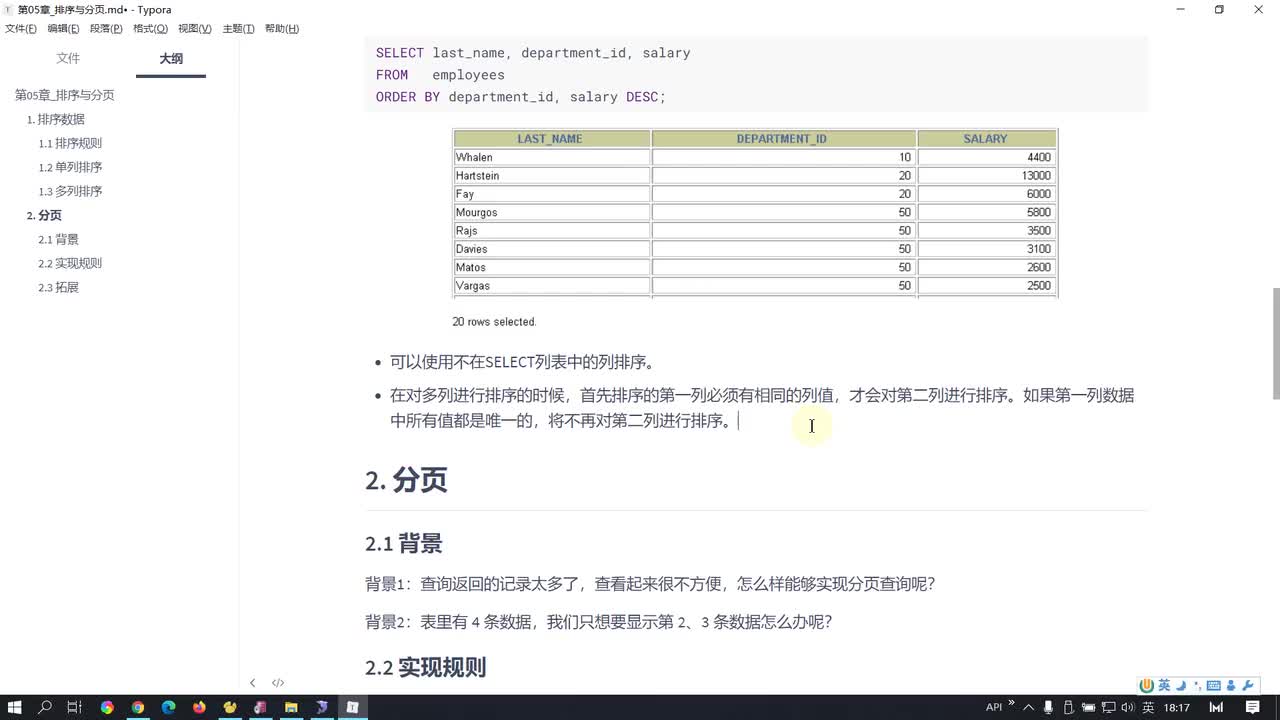Viewport: 1280px width, 720px height.
Task: Click IME toolbar logo icon
Action: pos(1148,685)
